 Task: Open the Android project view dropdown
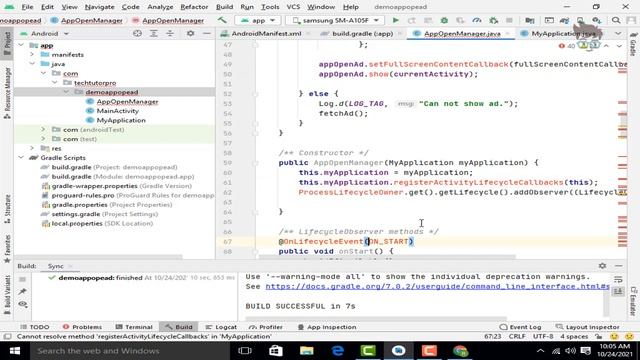44,33
